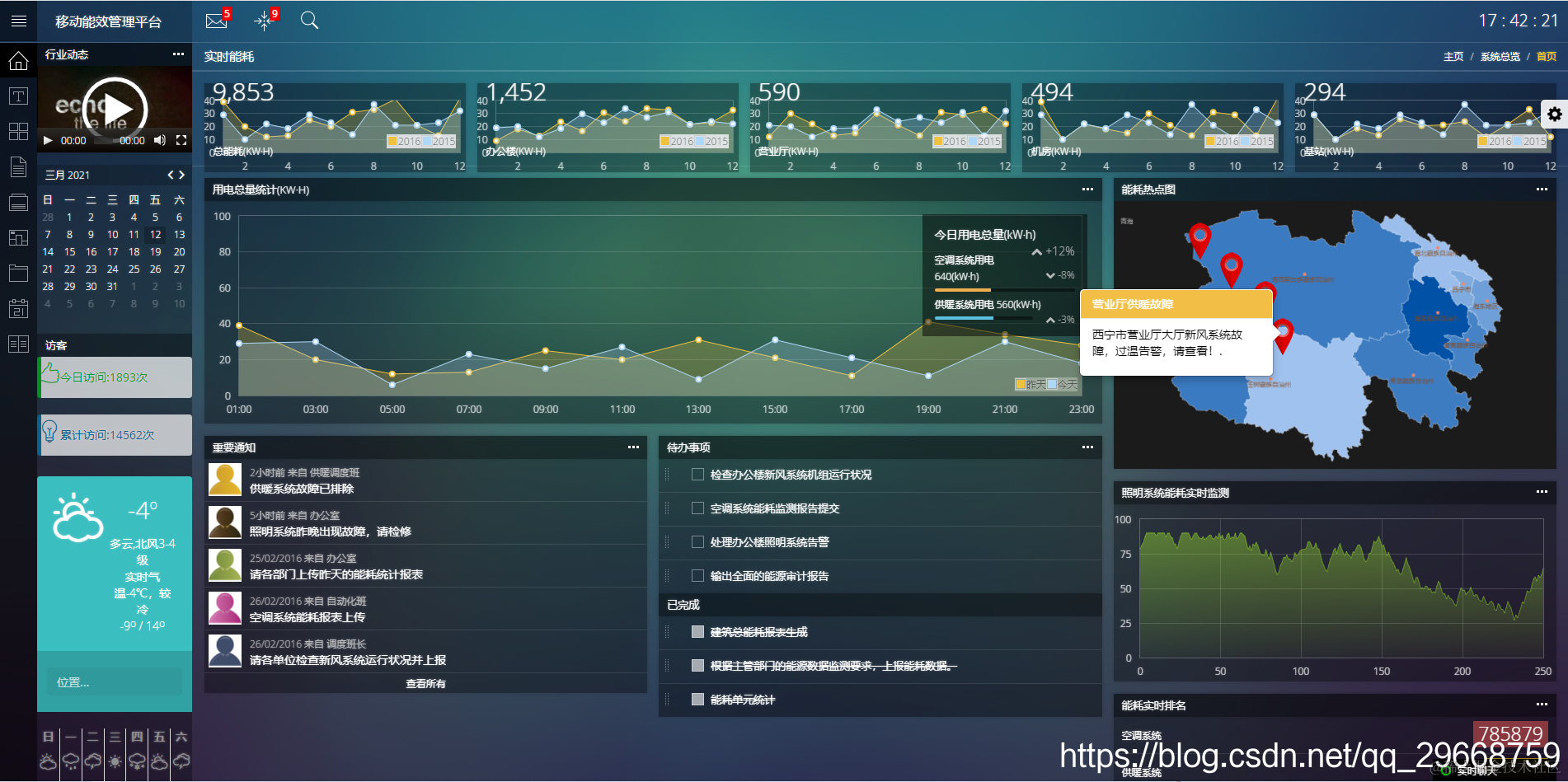Open the 照明系统能耗实时监测 panel more options

point(1542,492)
